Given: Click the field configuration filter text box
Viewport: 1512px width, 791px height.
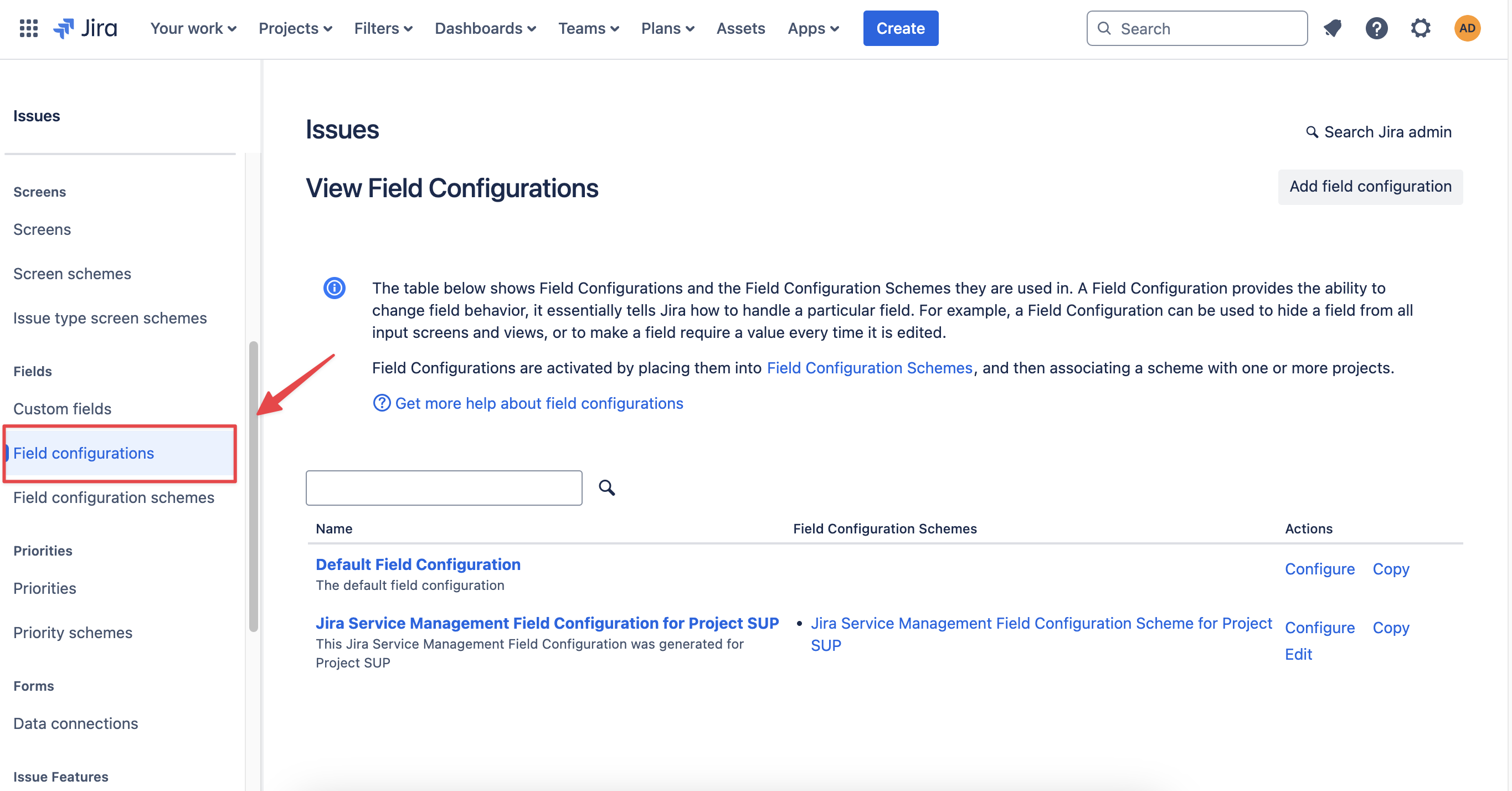Looking at the screenshot, I should pyautogui.click(x=444, y=487).
